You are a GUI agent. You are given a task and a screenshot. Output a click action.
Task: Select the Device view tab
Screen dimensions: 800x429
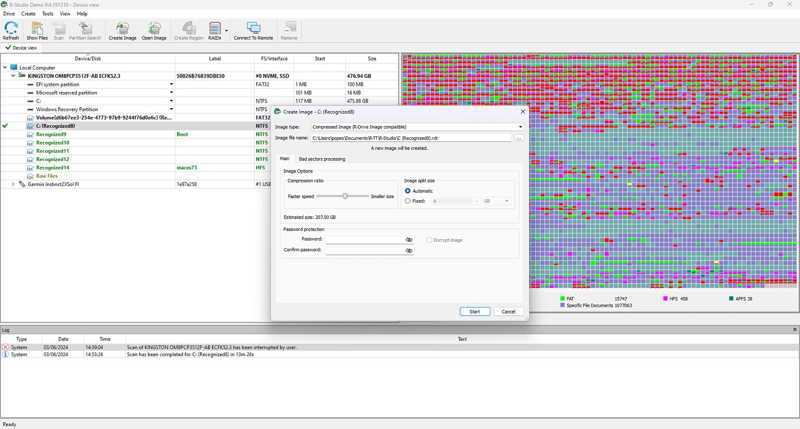[x=21, y=47]
